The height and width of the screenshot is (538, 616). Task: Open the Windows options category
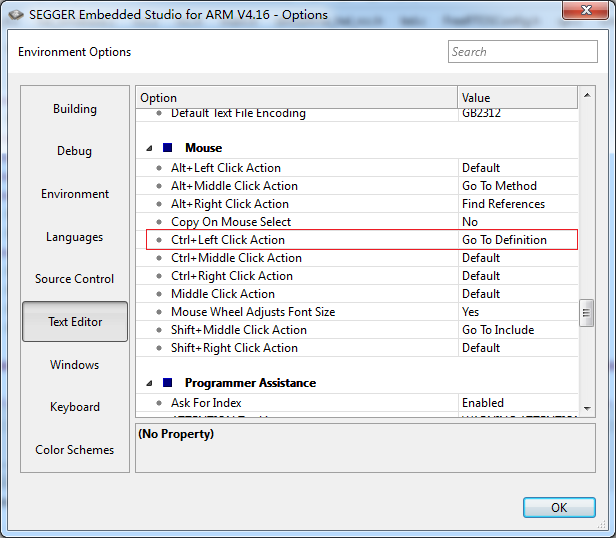(x=75, y=365)
